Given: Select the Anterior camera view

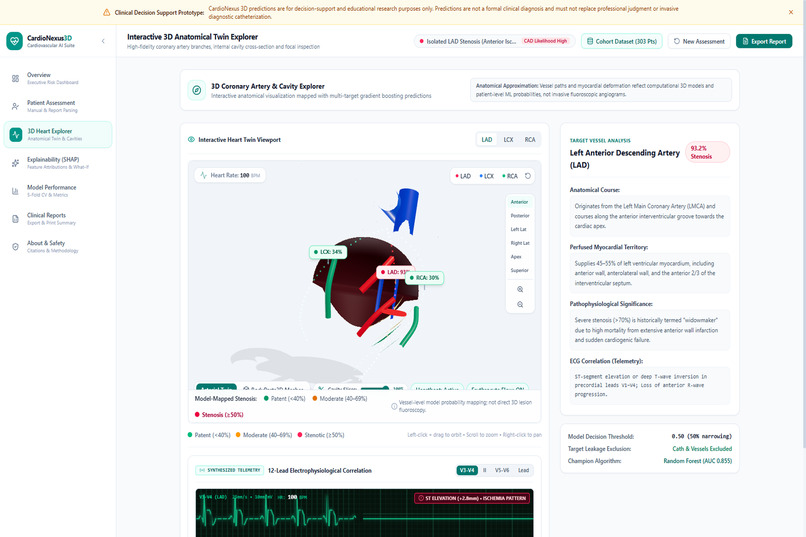Looking at the screenshot, I should pyautogui.click(x=519, y=202).
